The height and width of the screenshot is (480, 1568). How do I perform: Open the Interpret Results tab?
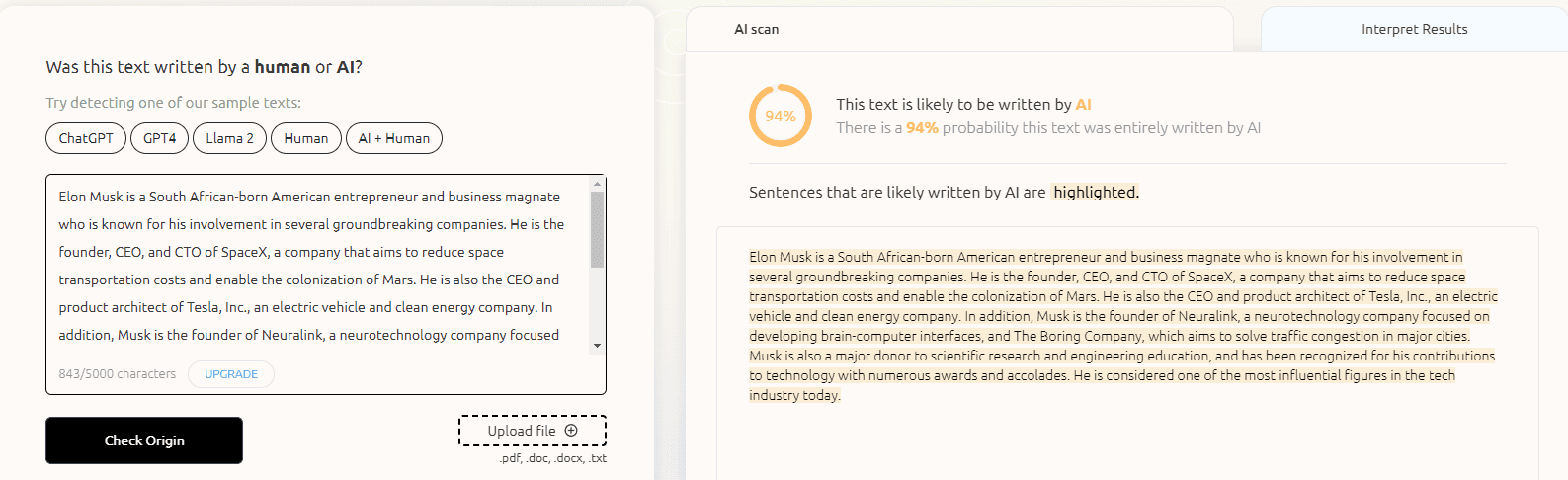click(x=1414, y=30)
